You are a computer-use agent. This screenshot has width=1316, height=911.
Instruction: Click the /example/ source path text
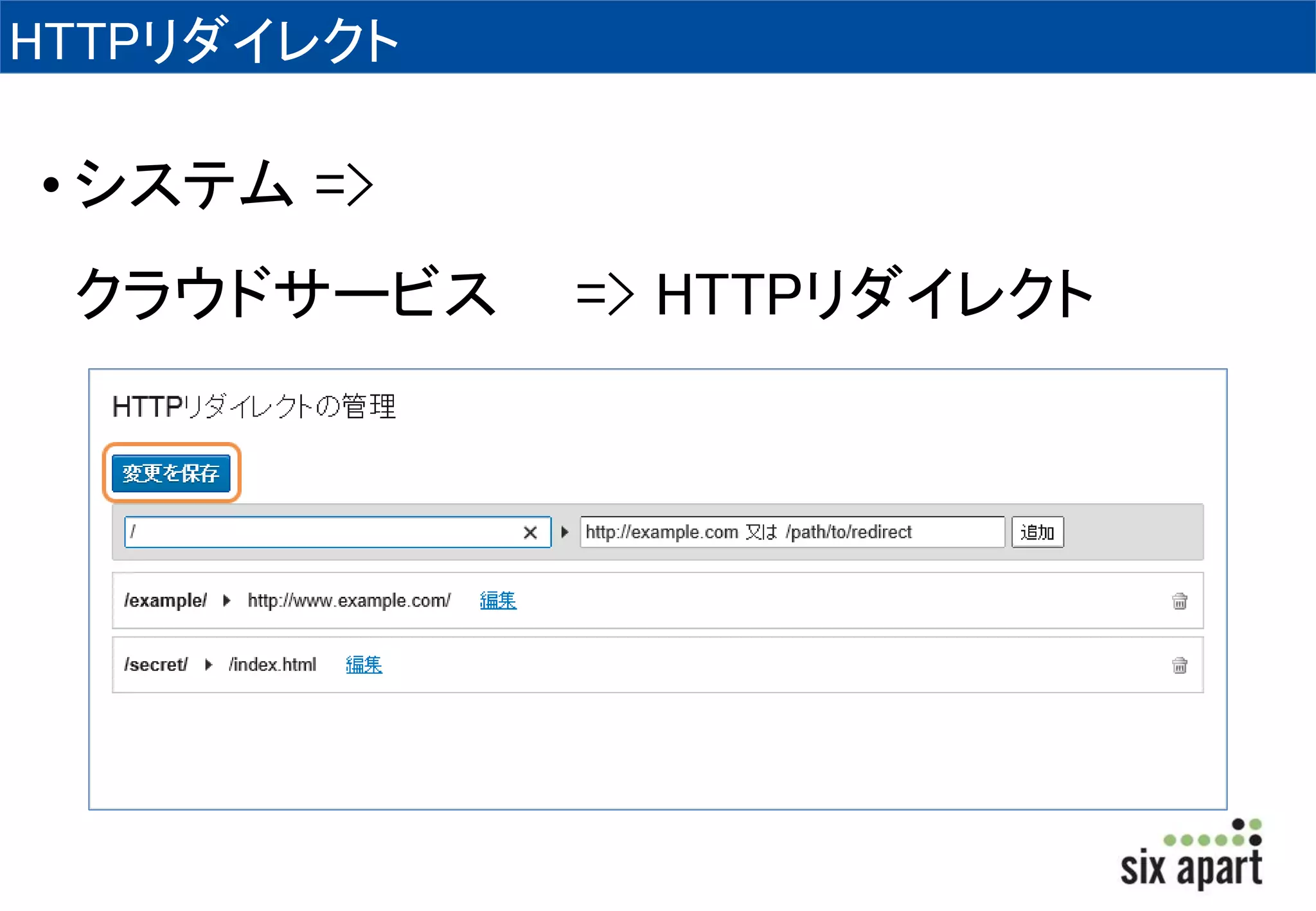(x=165, y=601)
